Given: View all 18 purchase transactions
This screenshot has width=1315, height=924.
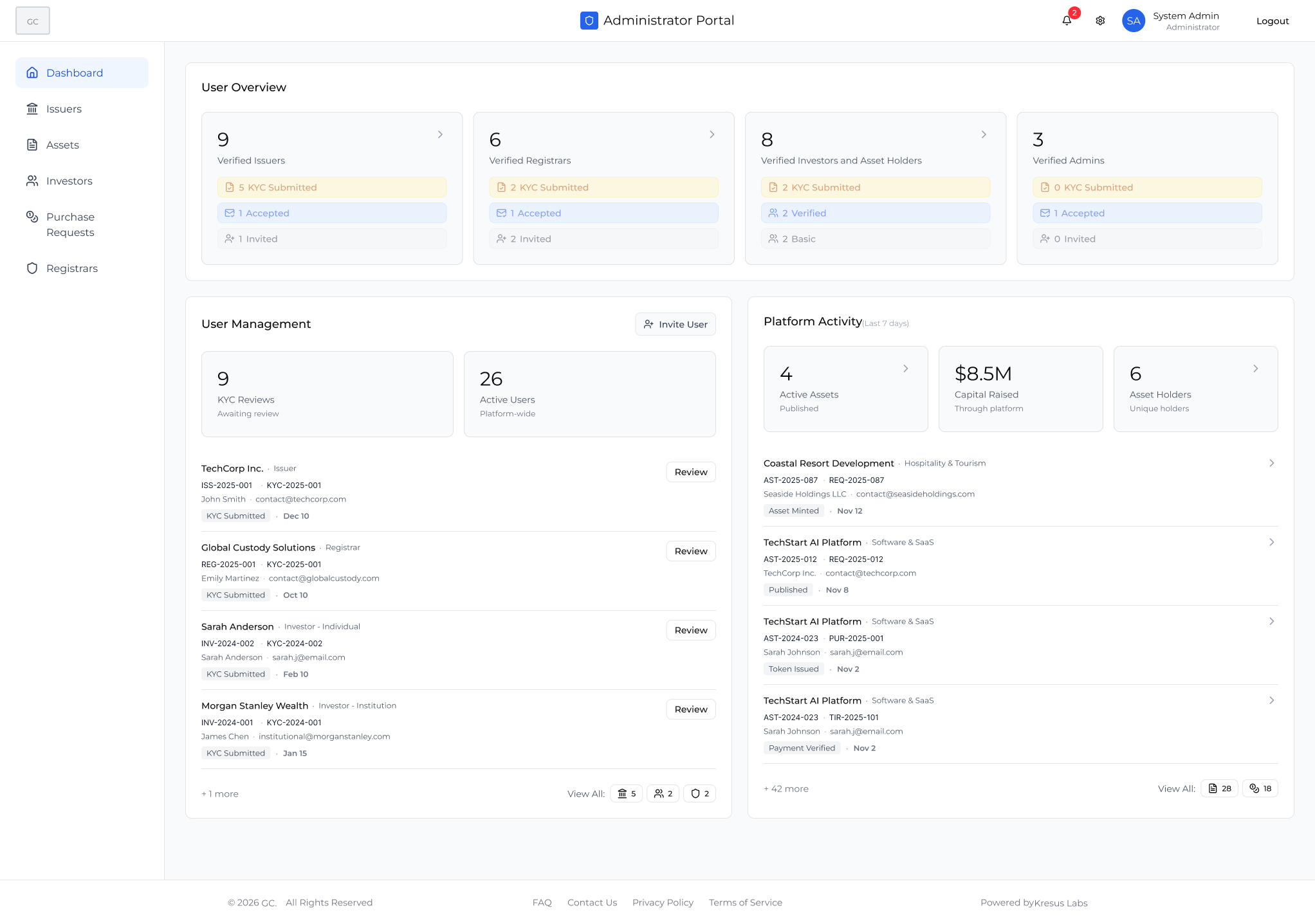Looking at the screenshot, I should [1260, 788].
